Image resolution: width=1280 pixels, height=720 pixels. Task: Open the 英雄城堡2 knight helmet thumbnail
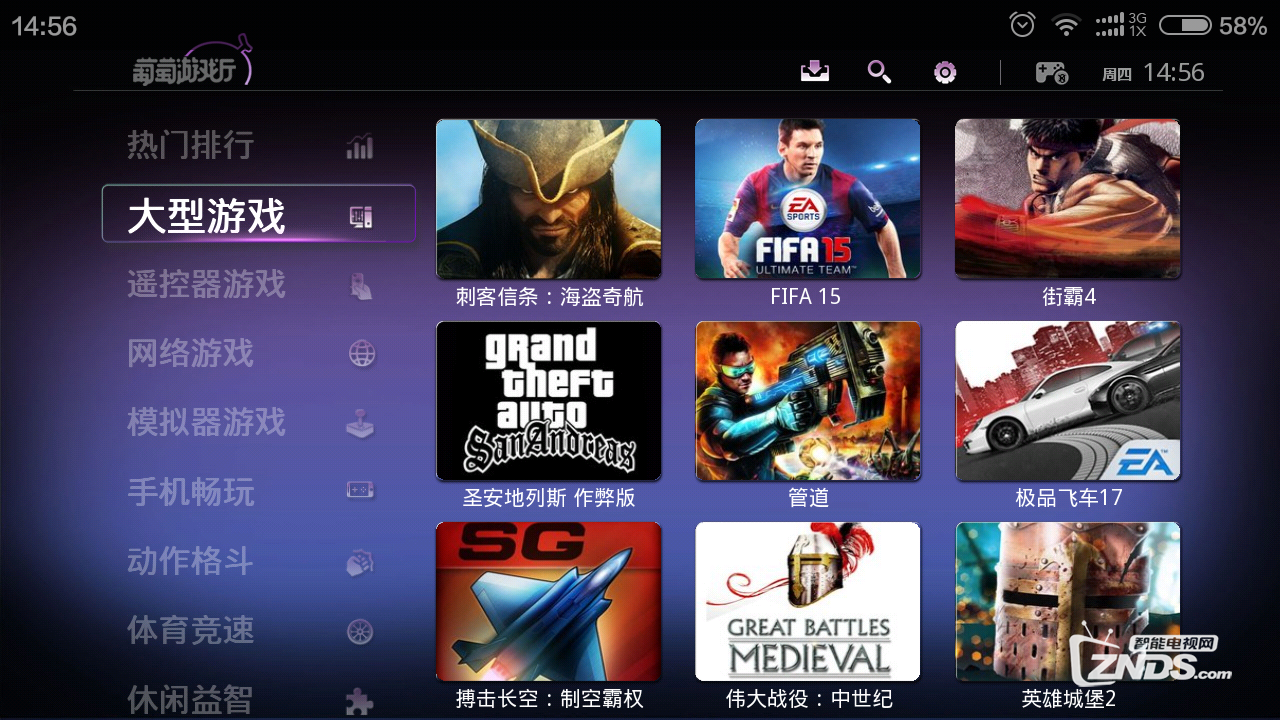(x=1068, y=602)
